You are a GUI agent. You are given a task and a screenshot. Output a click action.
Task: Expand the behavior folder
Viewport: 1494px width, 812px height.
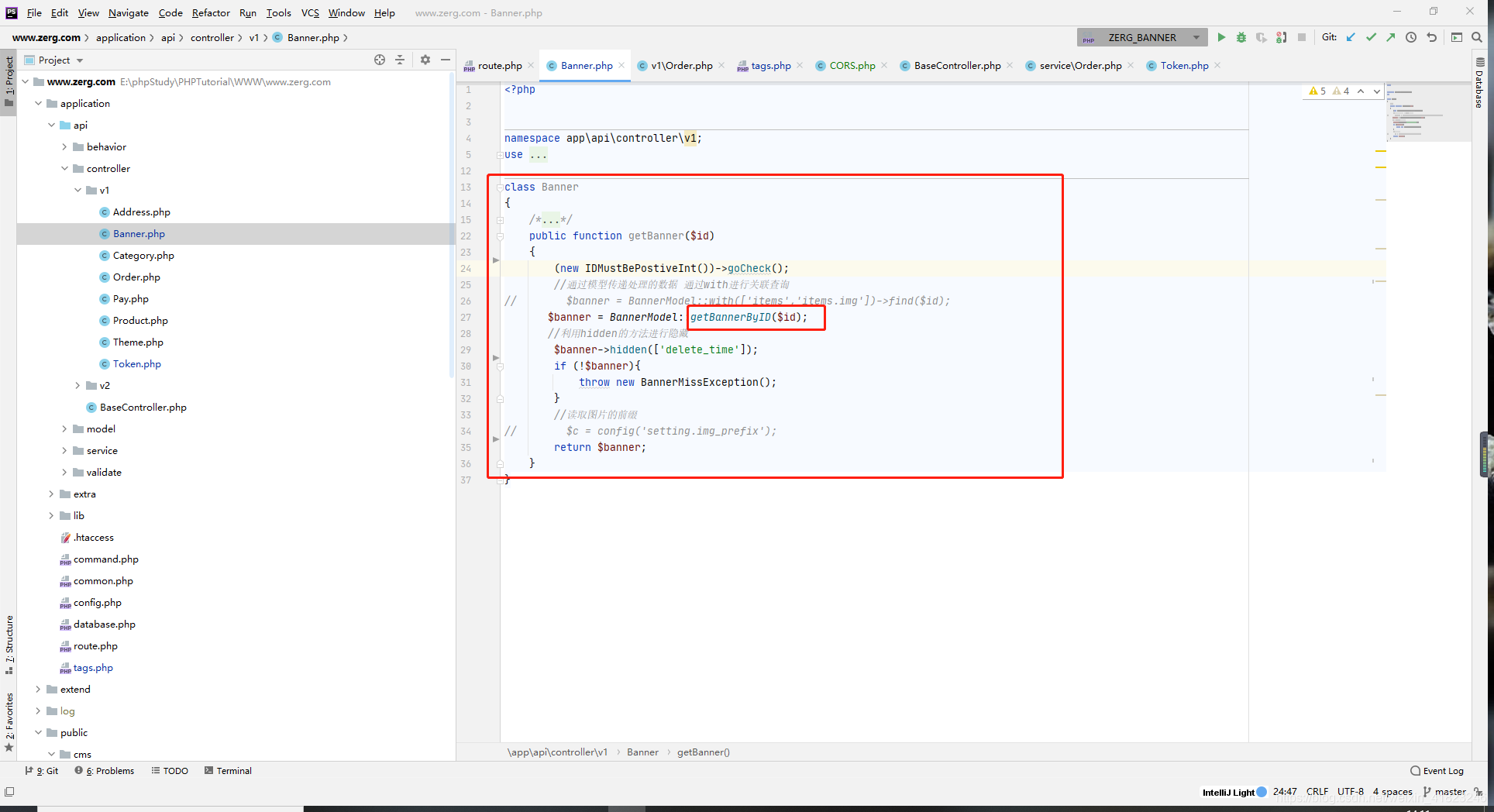pyautogui.click(x=64, y=146)
